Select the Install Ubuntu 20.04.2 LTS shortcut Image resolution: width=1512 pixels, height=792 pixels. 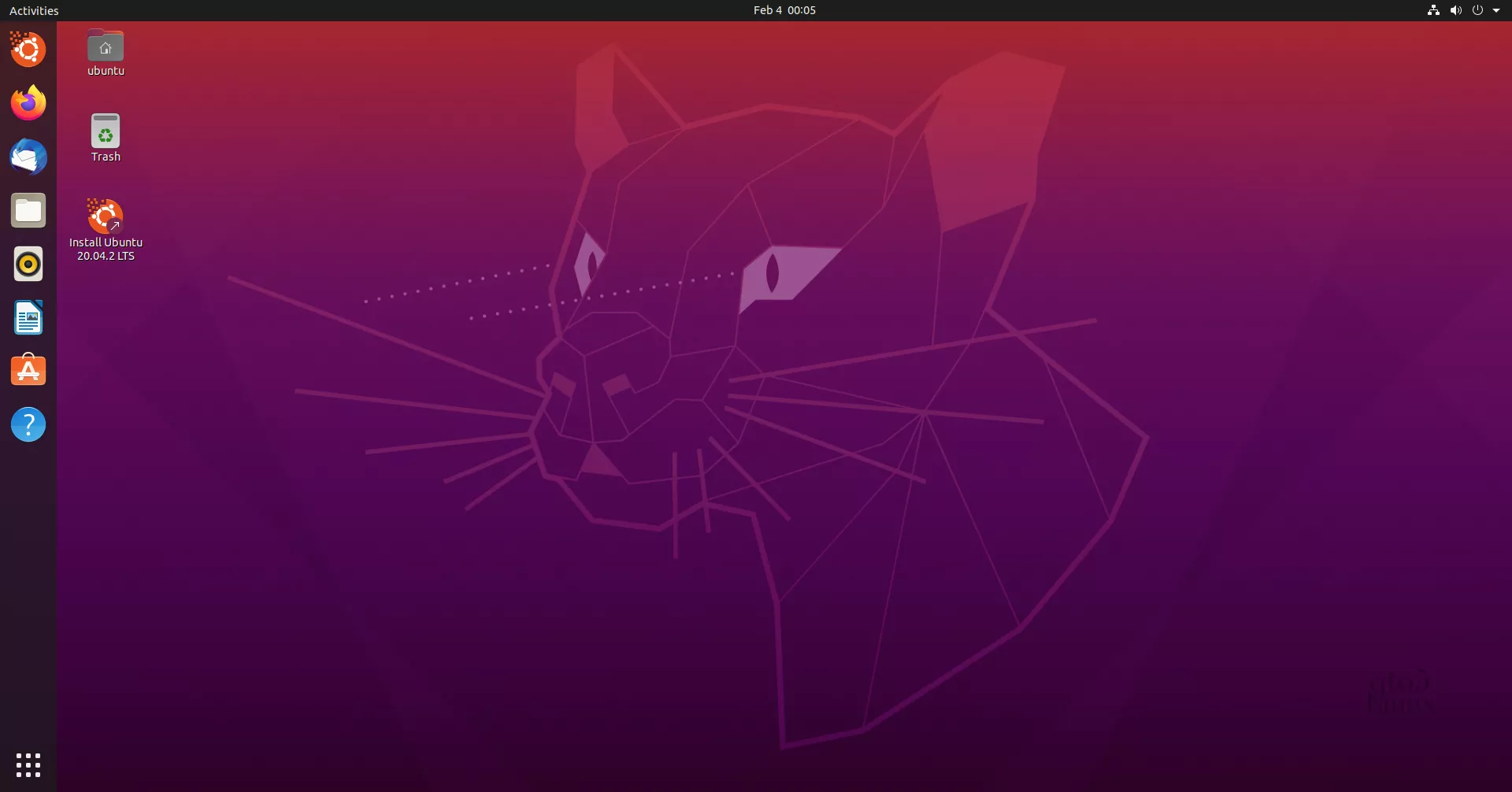tap(105, 216)
